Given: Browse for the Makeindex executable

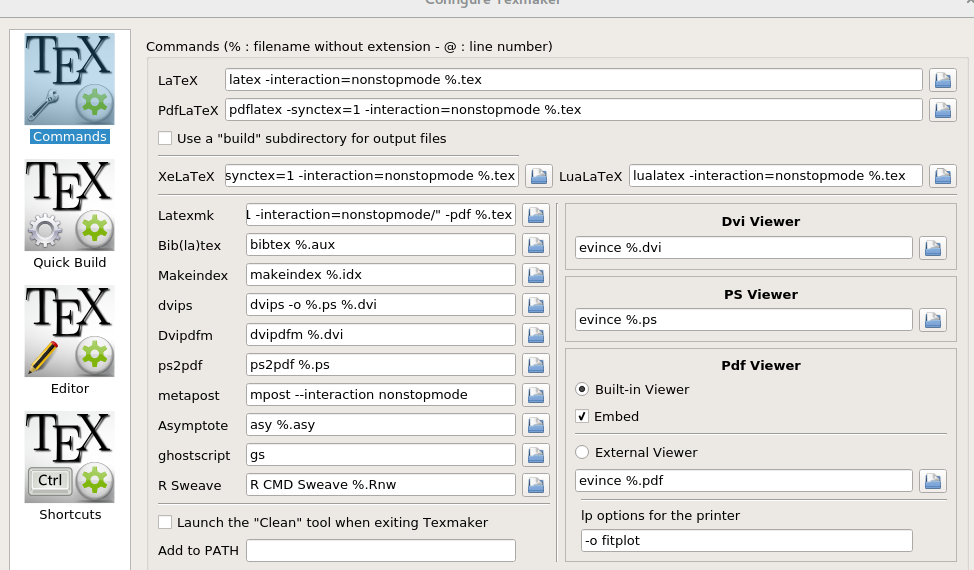Looking at the screenshot, I should point(535,275).
